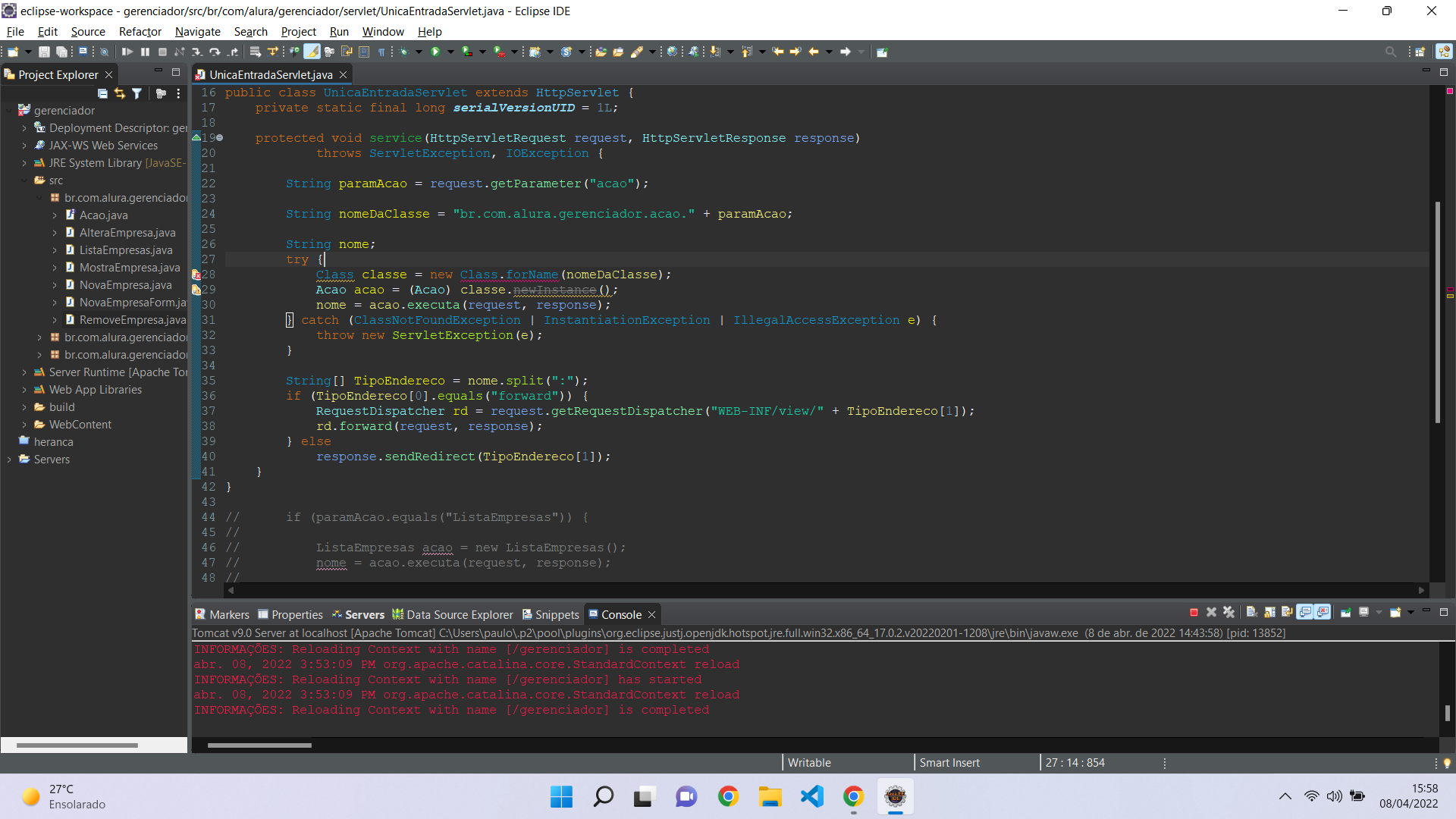
Task: Expand the WebContent folder
Action: click(24, 425)
